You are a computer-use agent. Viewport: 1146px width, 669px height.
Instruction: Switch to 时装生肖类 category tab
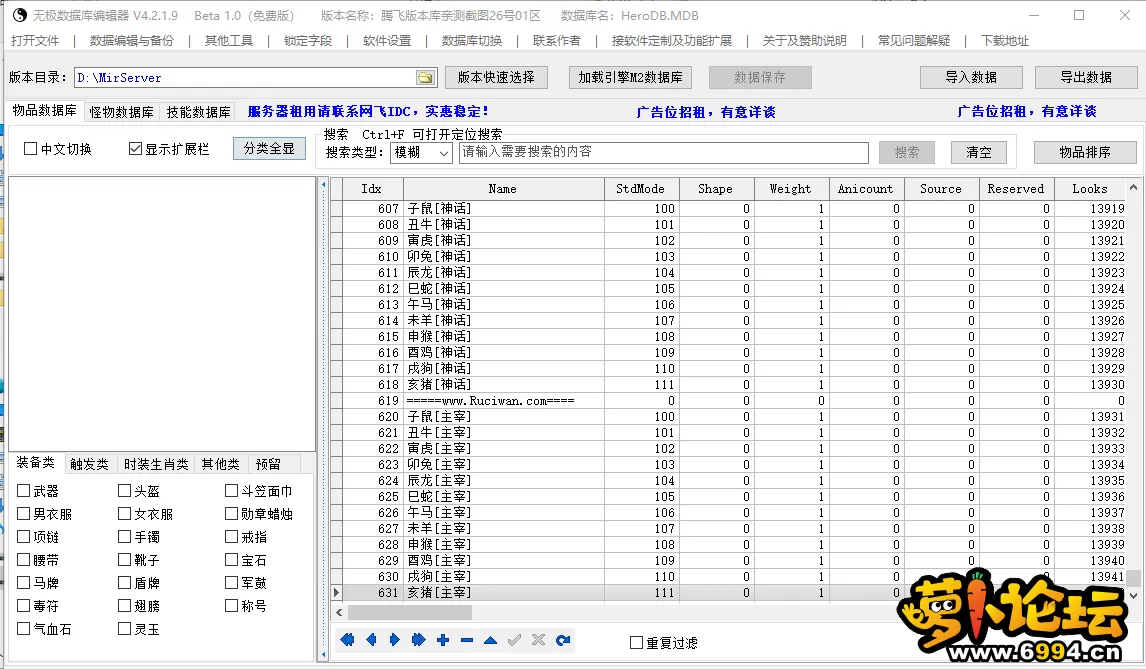coord(156,464)
